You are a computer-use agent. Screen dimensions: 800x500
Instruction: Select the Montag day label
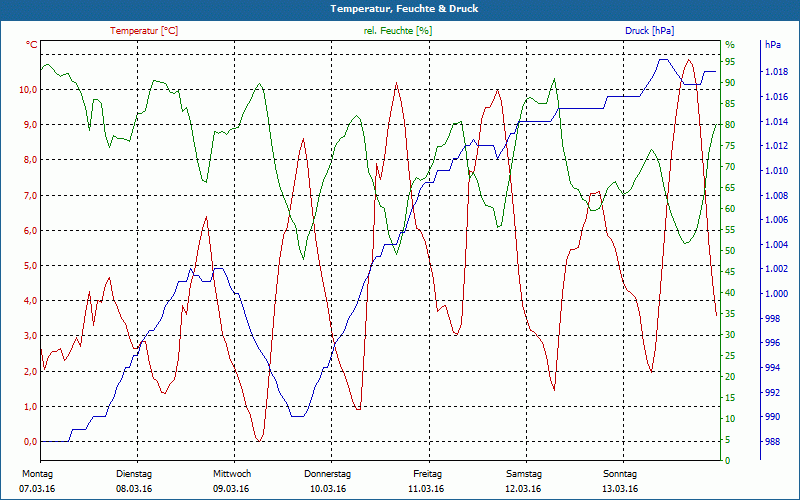pyautogui.click(x=37, y=474)
